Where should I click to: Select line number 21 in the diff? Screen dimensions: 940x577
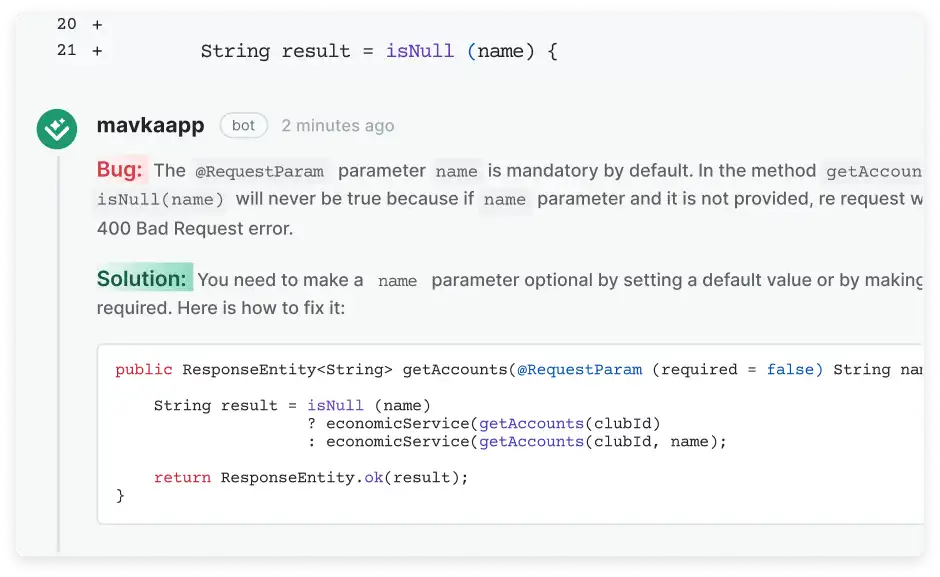click(66, 51)
